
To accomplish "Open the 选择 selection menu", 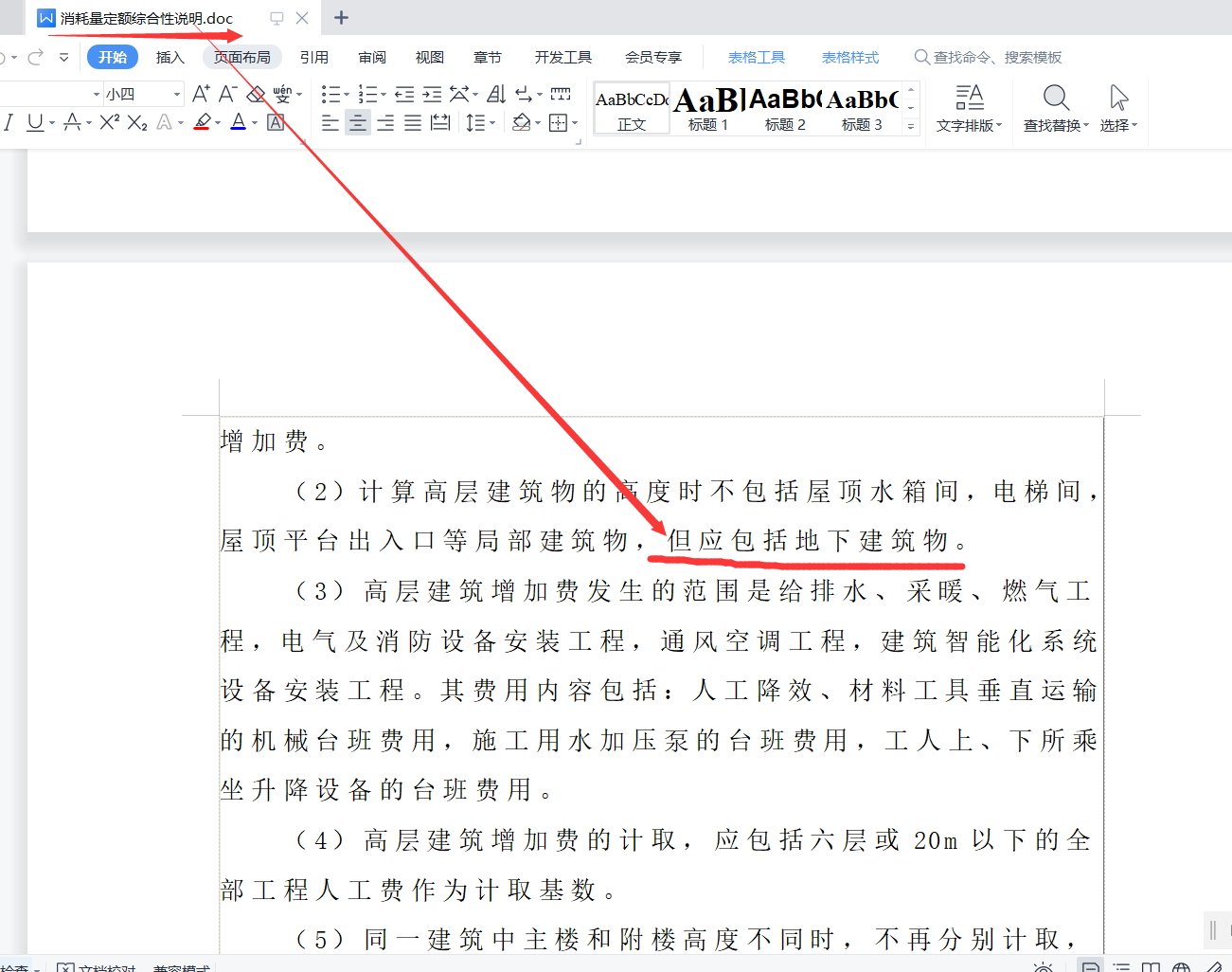I will [1119, 109].
